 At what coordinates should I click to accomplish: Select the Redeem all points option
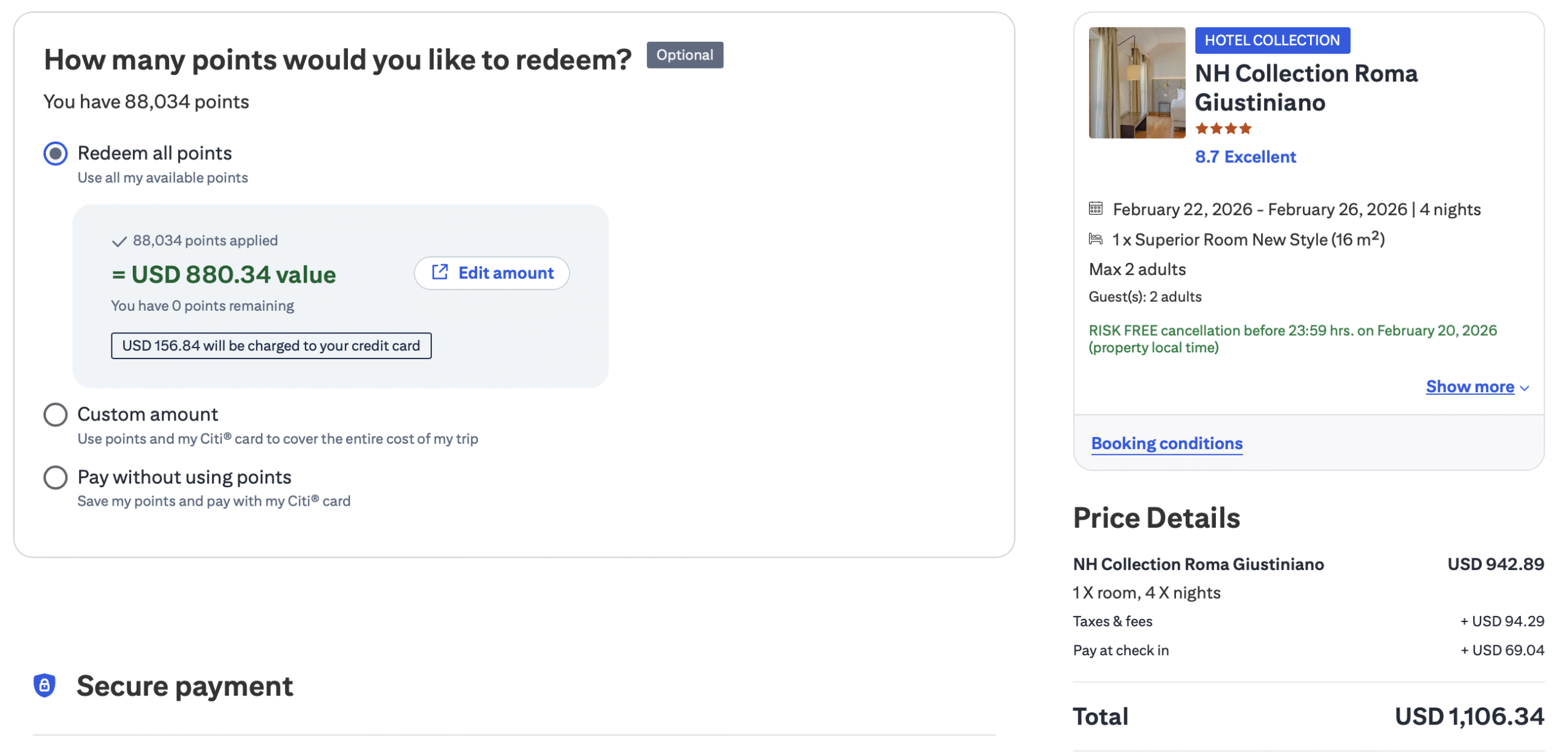click(x=55, y=154)
